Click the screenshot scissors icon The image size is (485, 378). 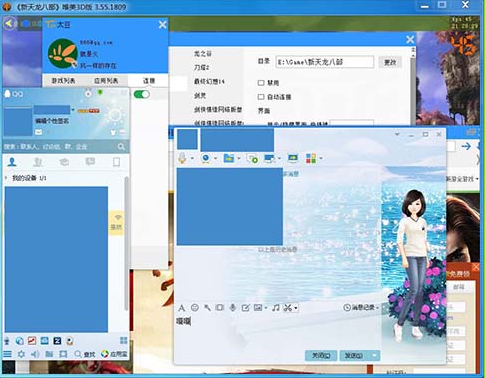pyautogui.click(x=288, y=307)
